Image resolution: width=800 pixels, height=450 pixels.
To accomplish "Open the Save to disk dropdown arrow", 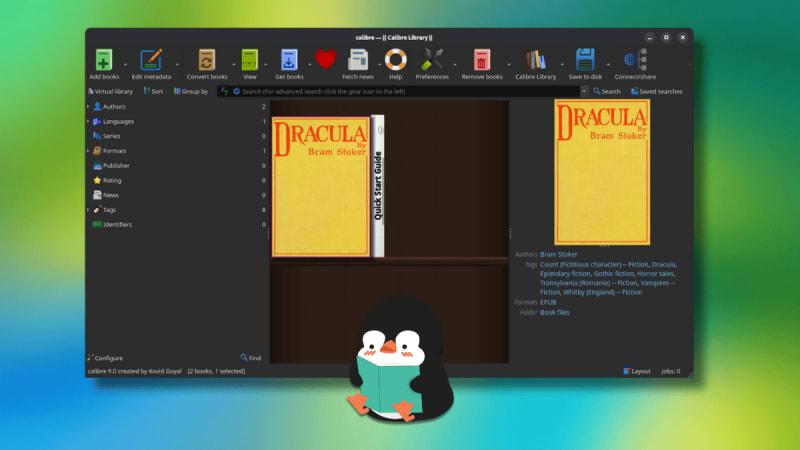I will pyautogui.click(x=608, y=65).
